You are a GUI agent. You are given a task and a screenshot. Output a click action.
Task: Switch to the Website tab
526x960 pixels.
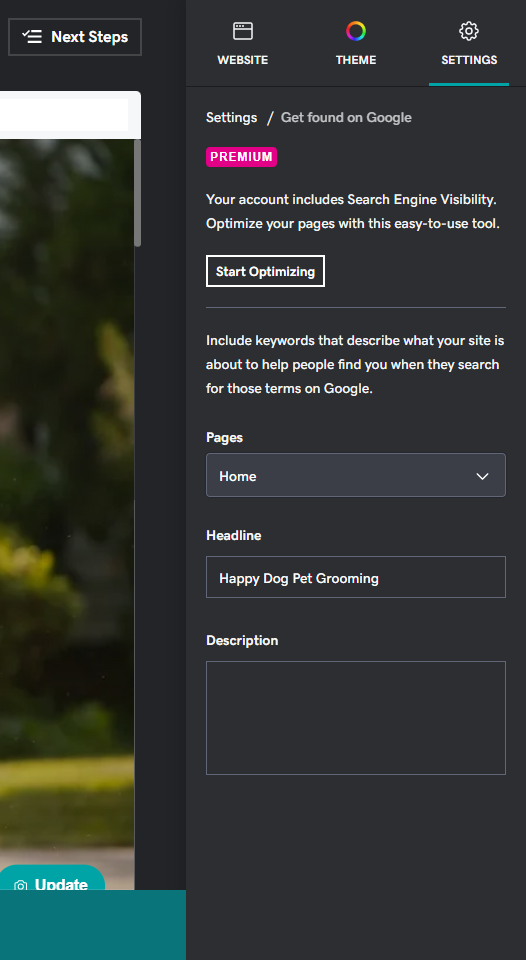242,43
